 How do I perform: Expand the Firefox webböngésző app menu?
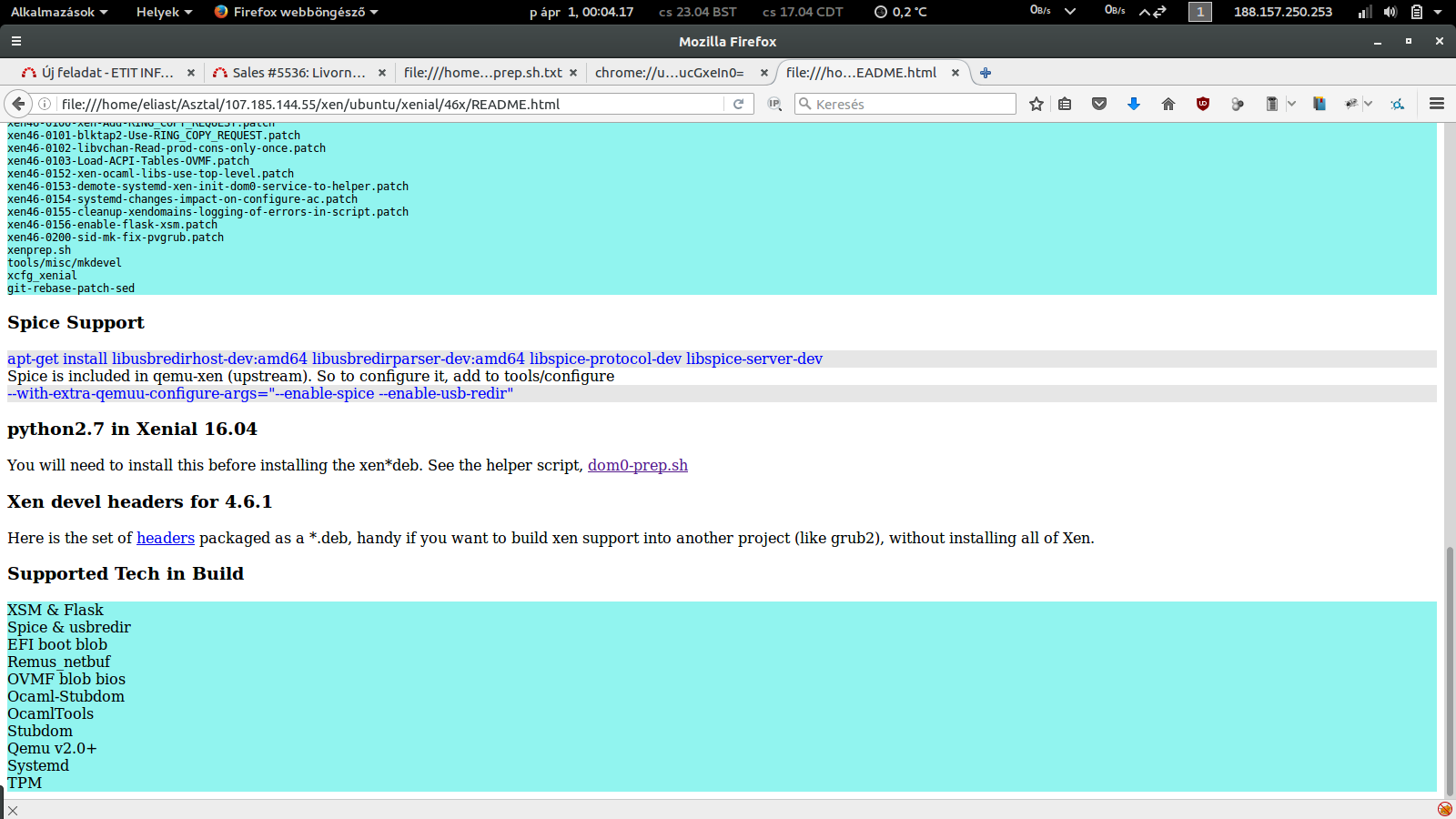pyautogui.click(x=297, y=12)
